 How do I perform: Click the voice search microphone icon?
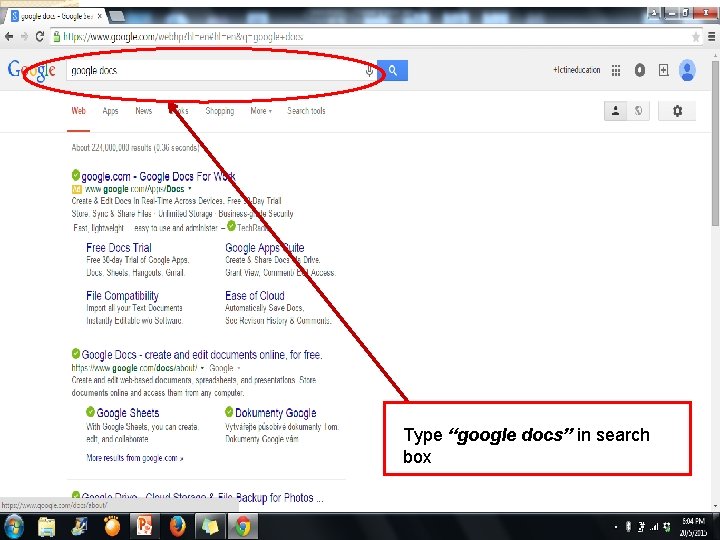369,71
